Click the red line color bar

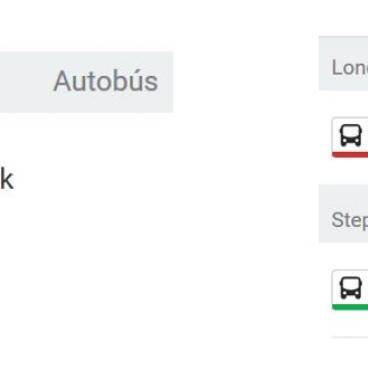[350, 155]
